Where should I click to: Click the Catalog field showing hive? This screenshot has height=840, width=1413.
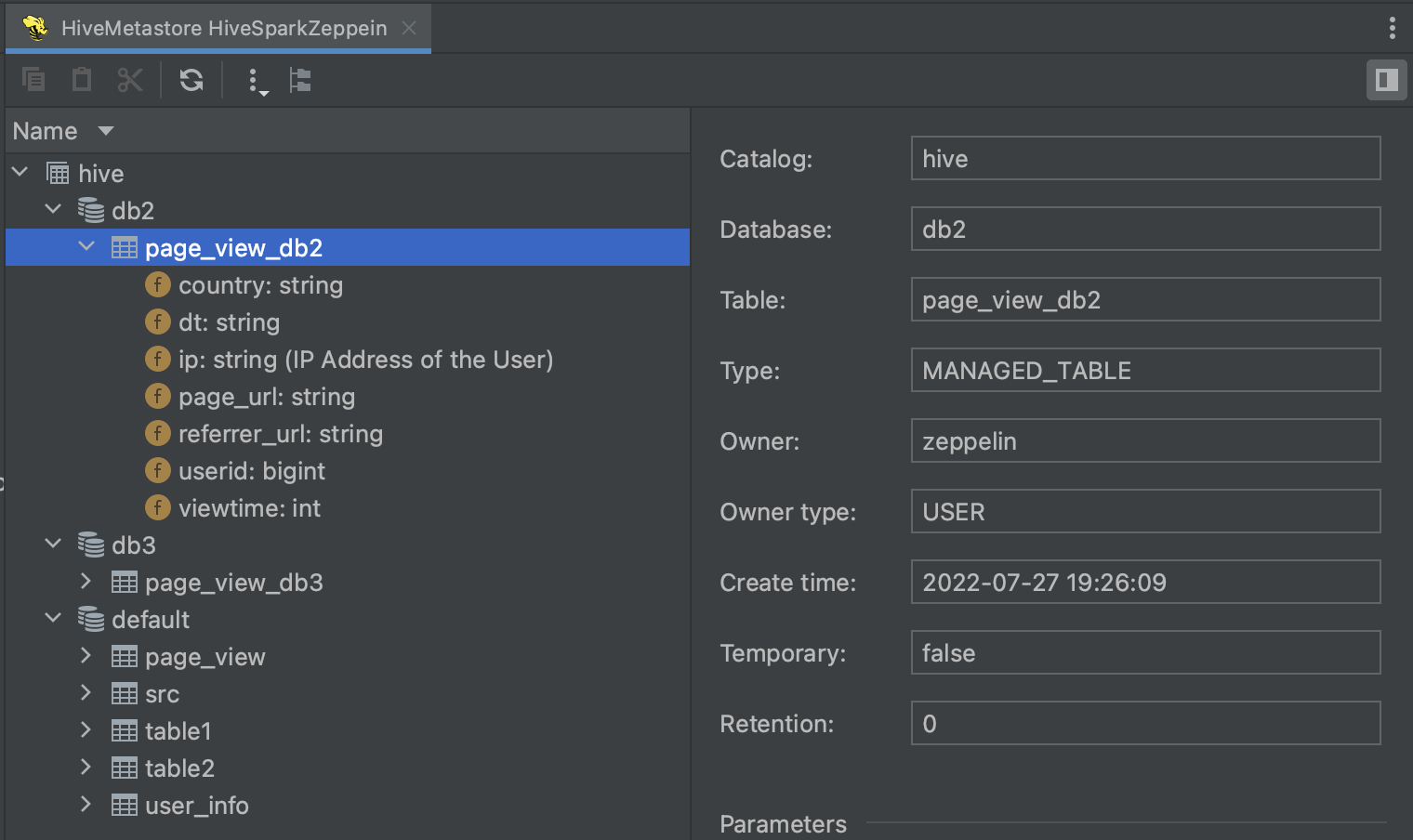(x=1145, y=158)
